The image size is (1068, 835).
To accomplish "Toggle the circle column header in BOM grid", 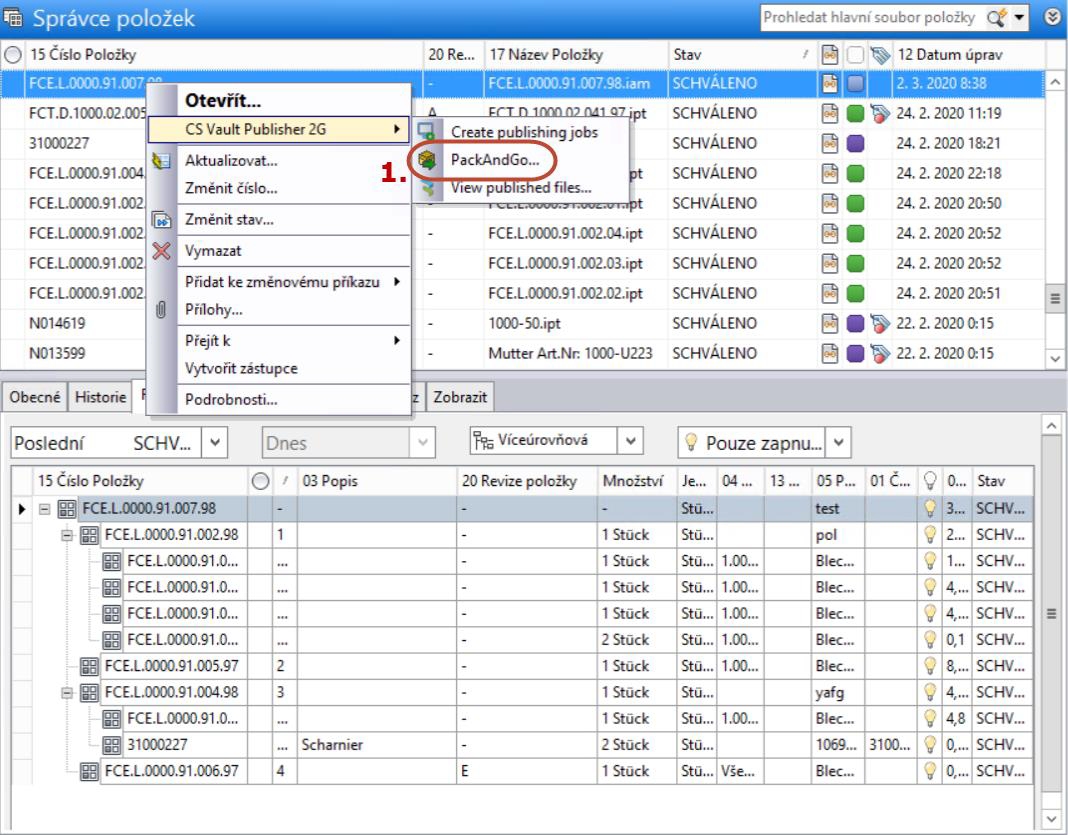I will [x=259, y=481].
